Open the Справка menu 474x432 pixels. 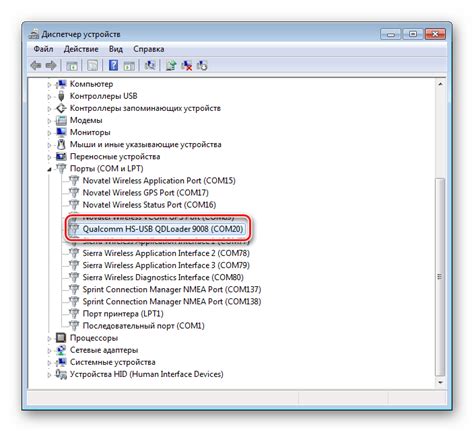pyautogui.click(x=149, y=49)
